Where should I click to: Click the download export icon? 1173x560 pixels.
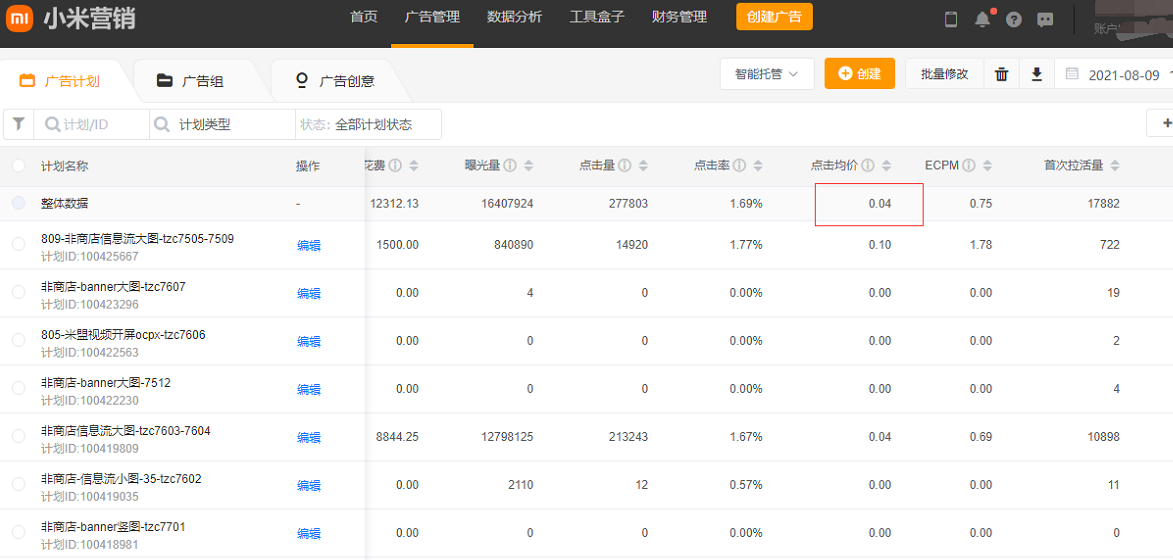(1037, 75)
